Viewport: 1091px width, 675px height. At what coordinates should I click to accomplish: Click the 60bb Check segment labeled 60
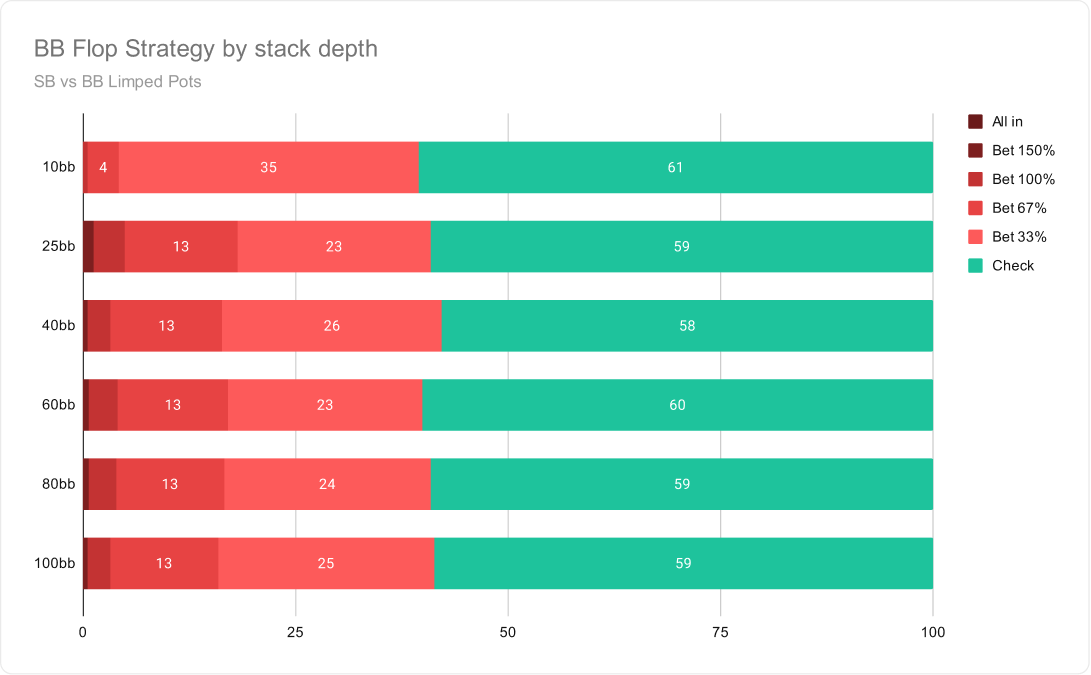(x=678, y=405)
